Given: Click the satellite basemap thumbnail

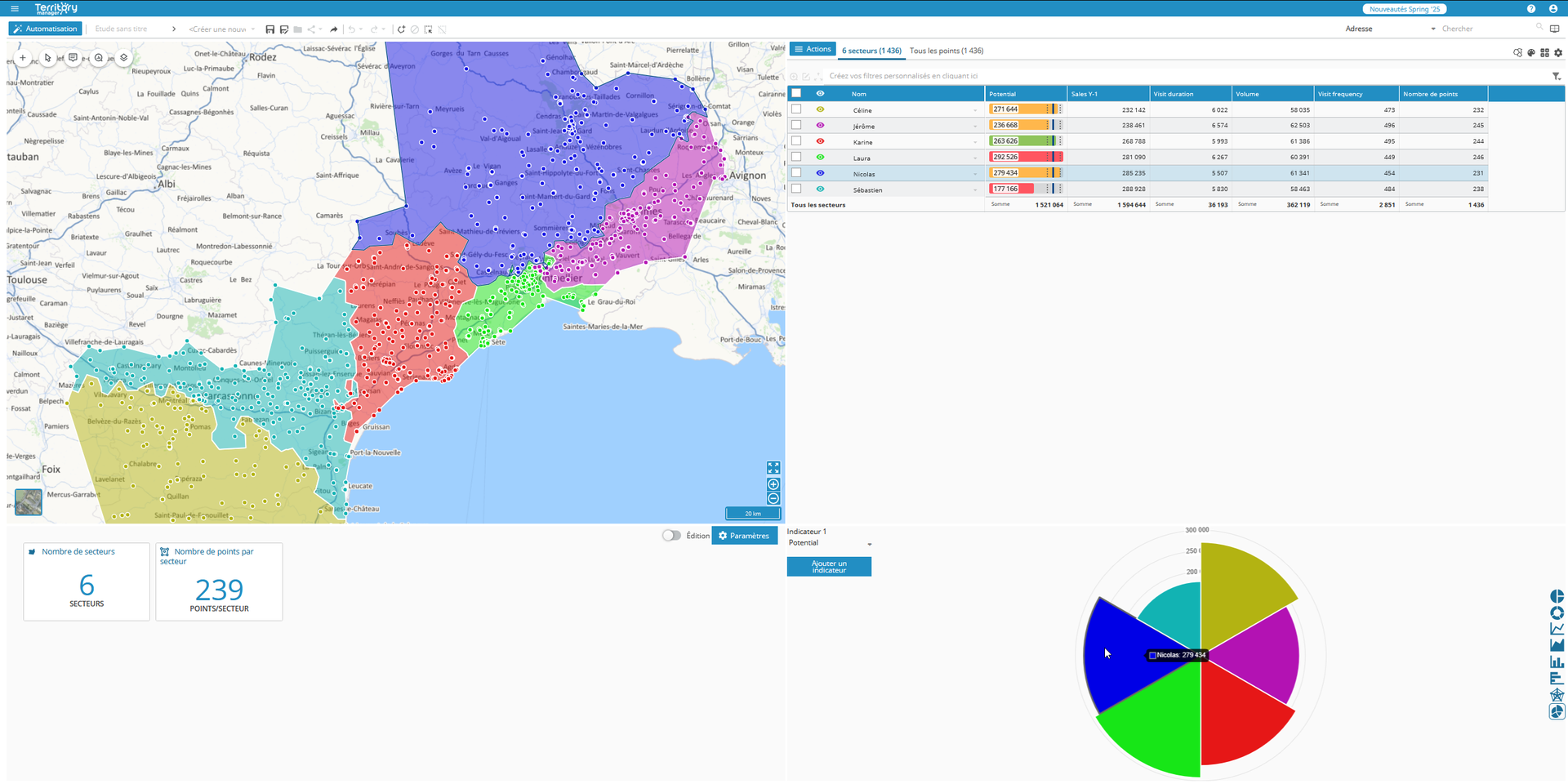Looking at the screenshot, I should point(29,501).
